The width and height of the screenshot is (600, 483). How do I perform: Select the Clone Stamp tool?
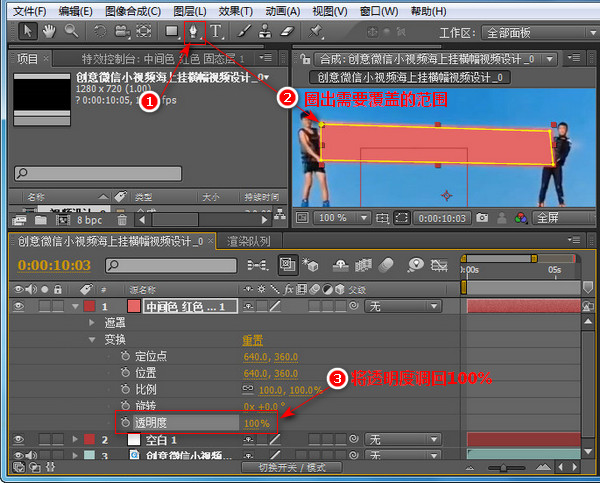265,31
